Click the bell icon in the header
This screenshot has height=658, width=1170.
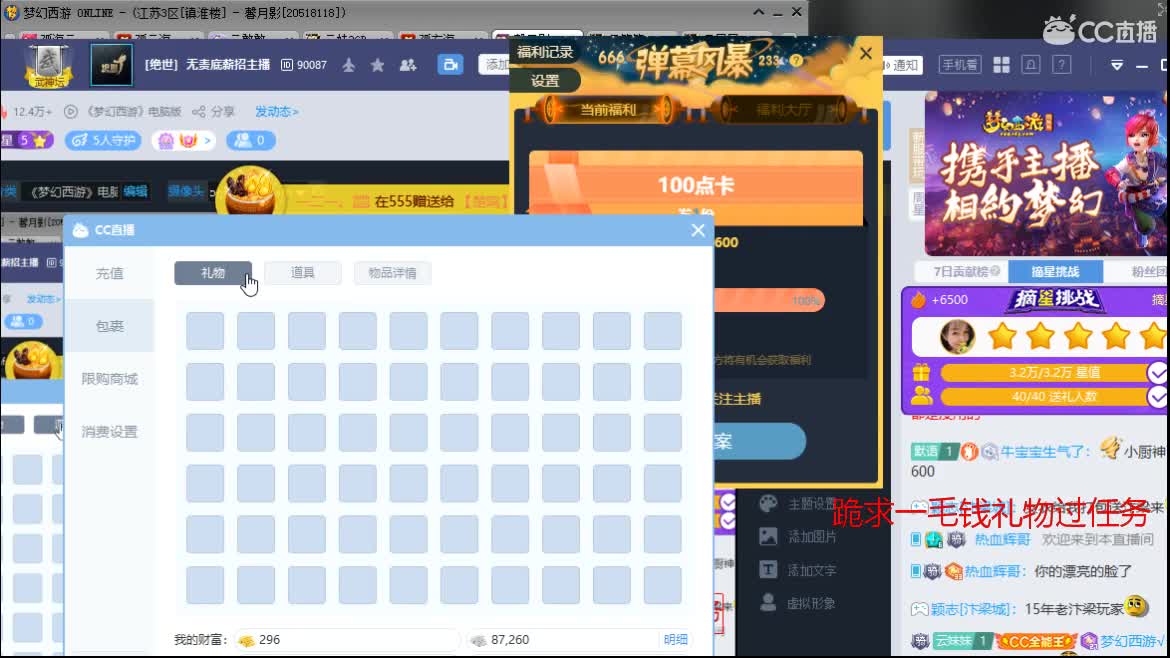(x=1031, y=65)
